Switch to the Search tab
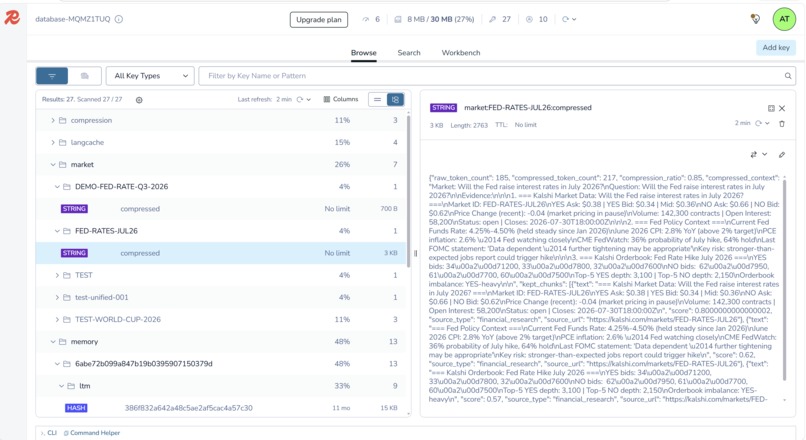The height and width of the screenshot is (440, 806). tap(409, 53)
